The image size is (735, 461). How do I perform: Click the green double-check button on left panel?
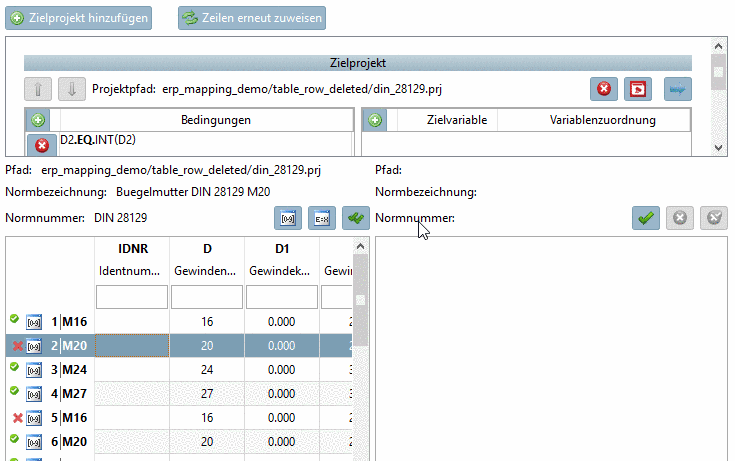coord(356,218)
